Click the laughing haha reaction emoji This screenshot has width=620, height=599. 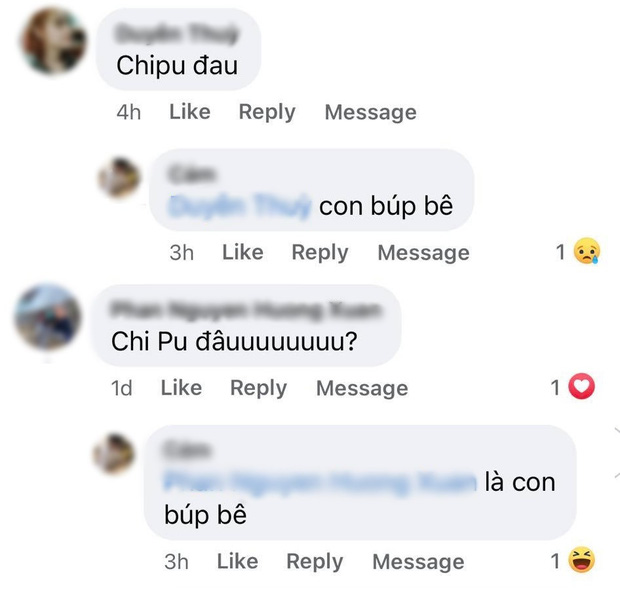(x=582, y=559)
